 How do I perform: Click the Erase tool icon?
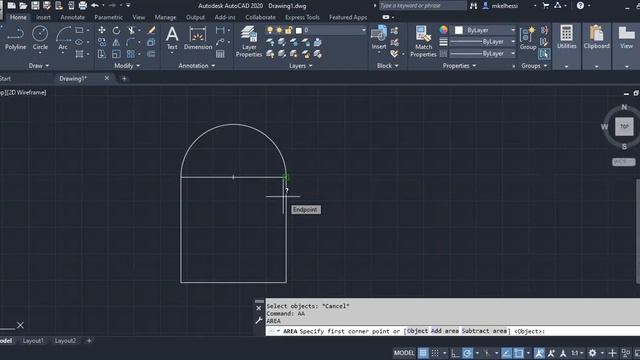[x=151, y=30]
